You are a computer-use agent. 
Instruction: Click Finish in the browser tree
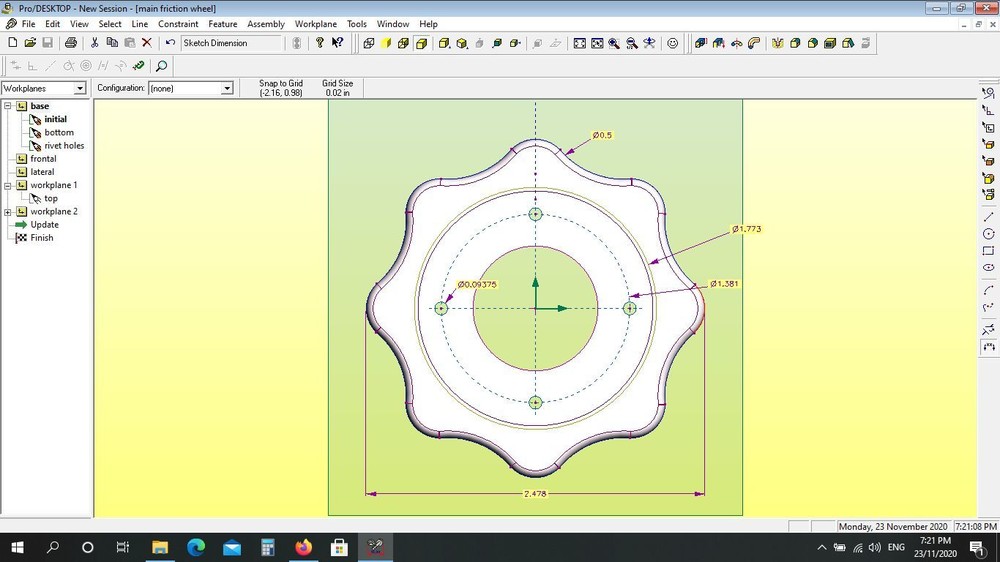pyautogui.click(x=41, y=238)
